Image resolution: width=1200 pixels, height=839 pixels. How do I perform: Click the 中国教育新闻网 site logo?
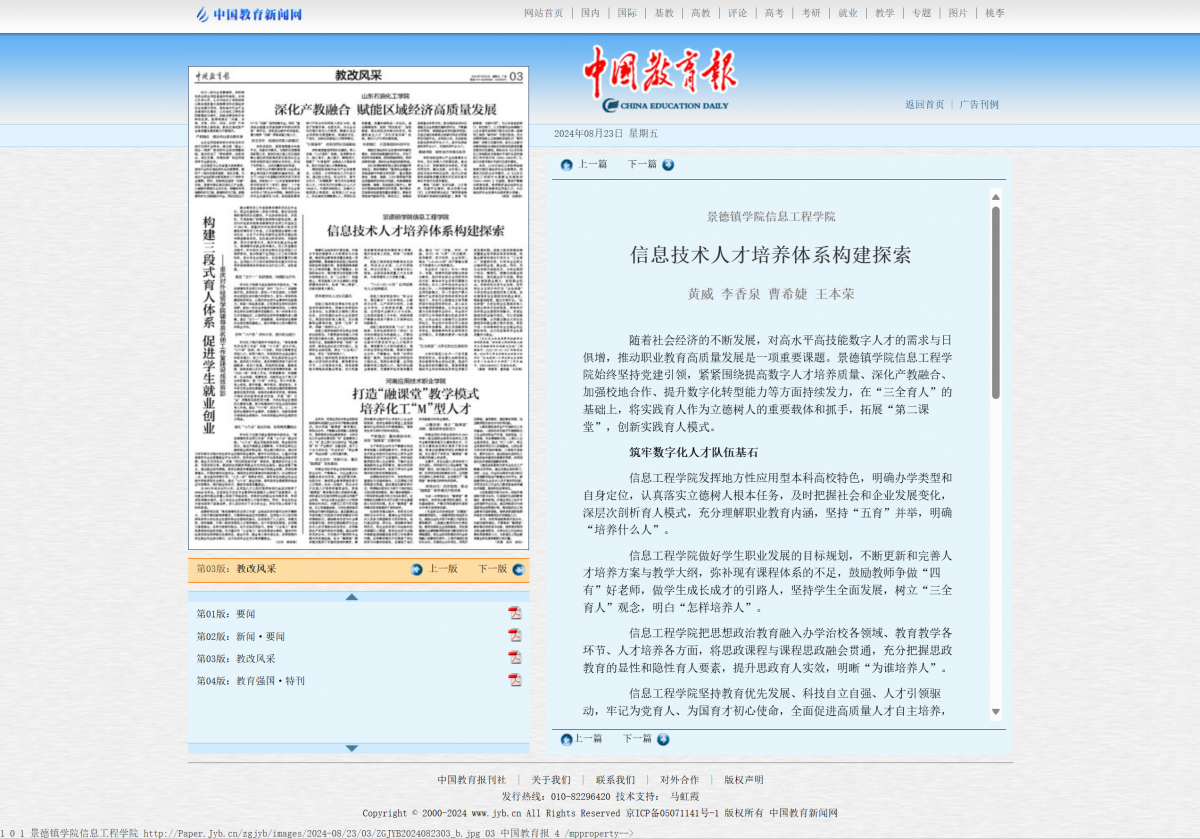[x=249, y=14]
